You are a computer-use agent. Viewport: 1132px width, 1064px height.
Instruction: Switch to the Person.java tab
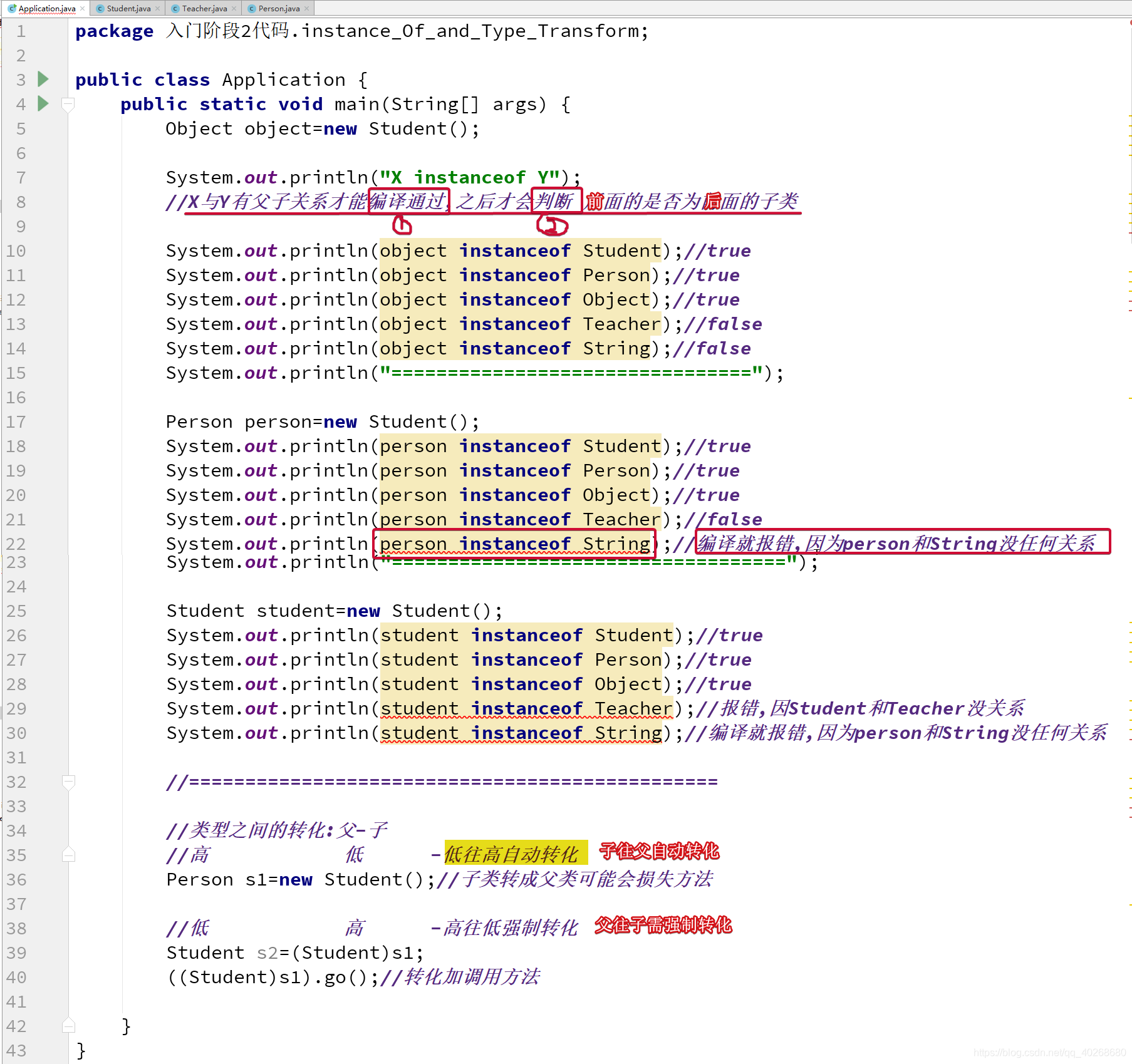279,8
